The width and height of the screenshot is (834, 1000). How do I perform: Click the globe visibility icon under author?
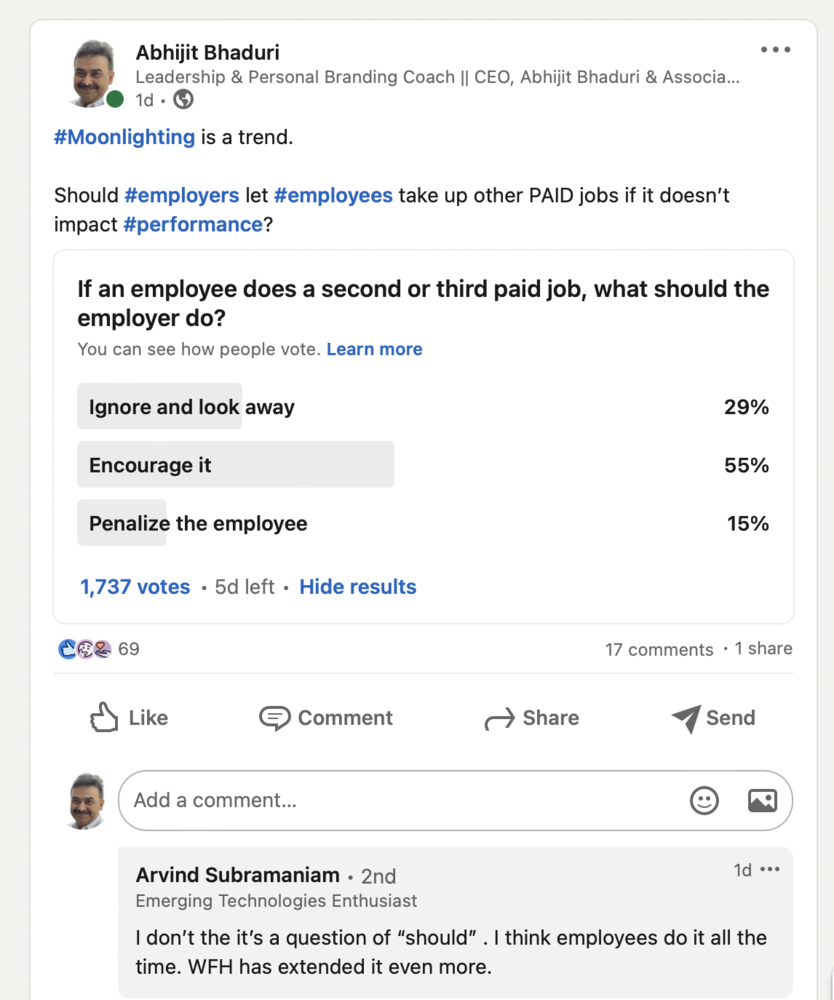[x=183, y=100]
